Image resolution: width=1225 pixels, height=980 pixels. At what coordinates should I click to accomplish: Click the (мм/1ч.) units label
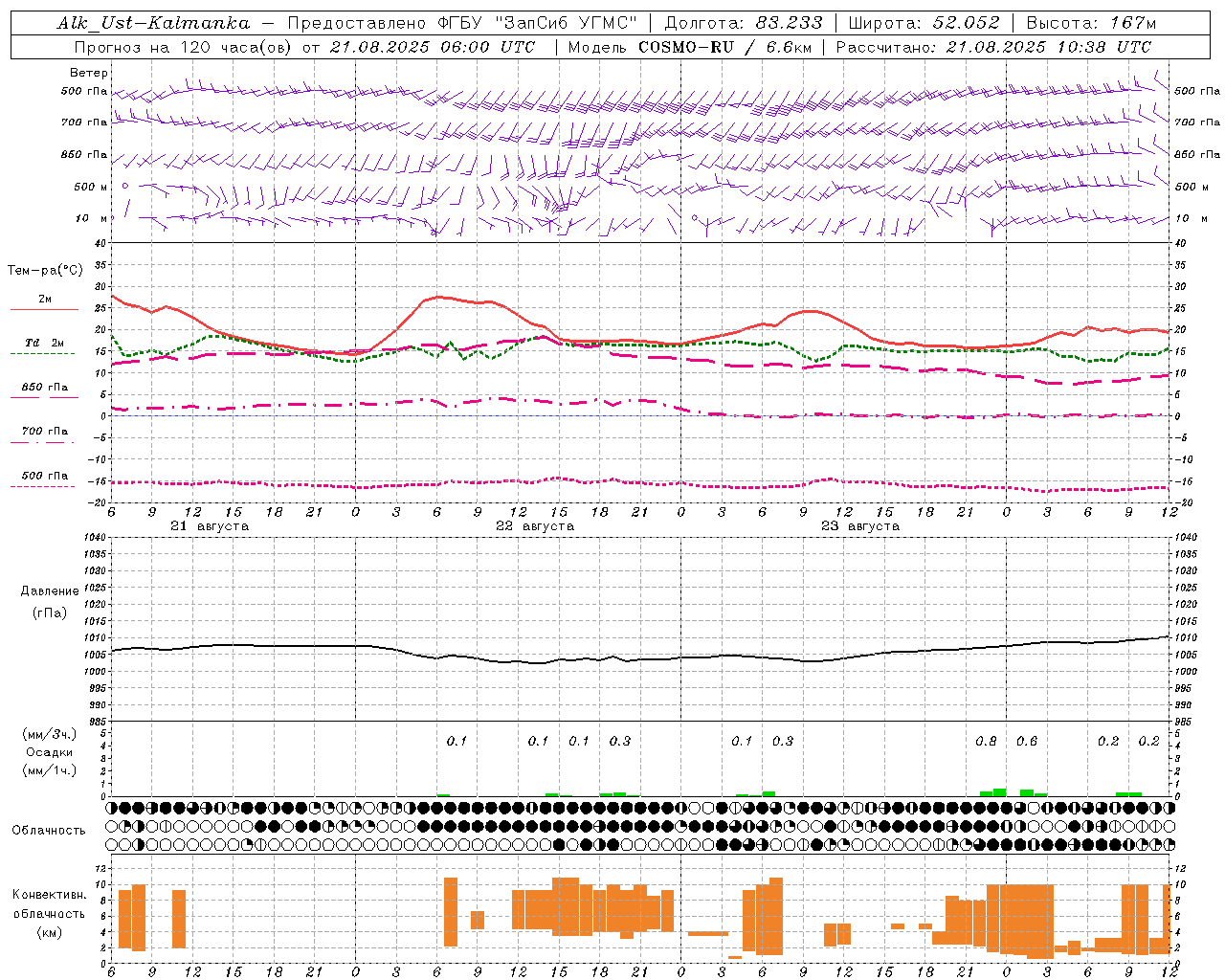(50, 770)
